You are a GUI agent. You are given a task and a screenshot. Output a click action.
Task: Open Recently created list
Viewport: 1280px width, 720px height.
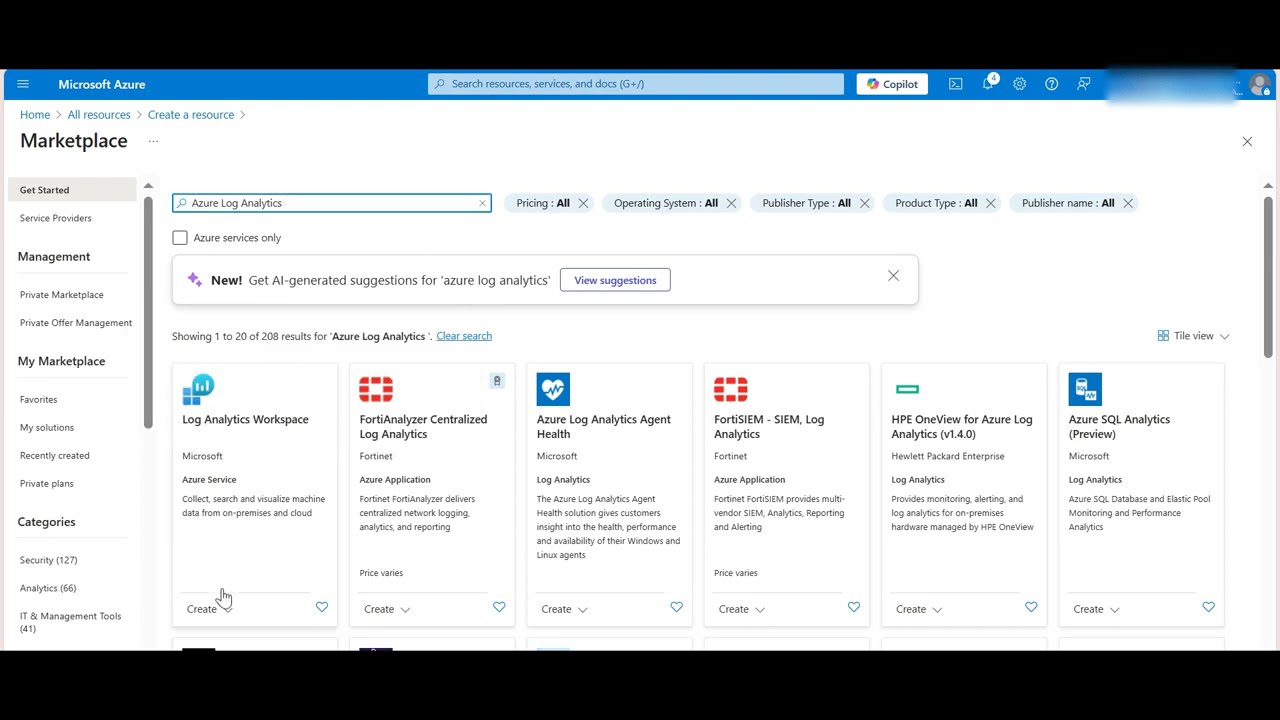click(x=55, y=456)
